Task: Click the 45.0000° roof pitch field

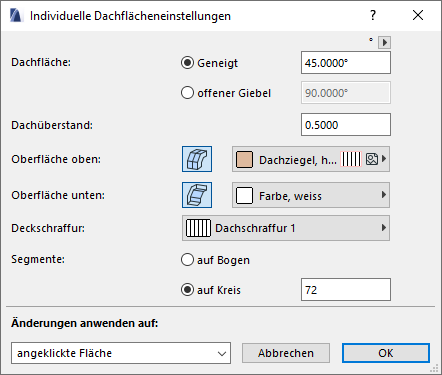Action: click(x=346, y=63)
